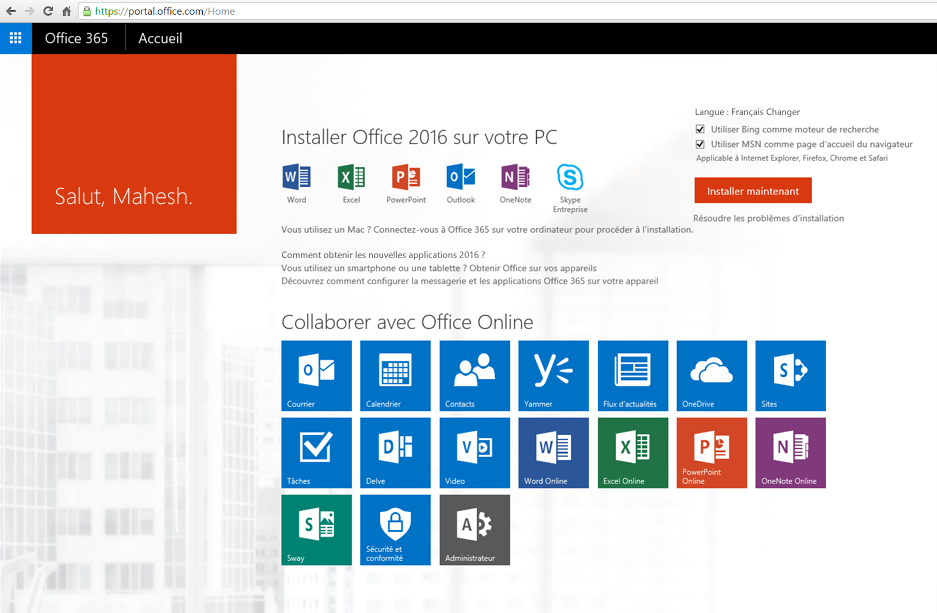This screenshot has height=613, width=937.
Task: Open the Vidéo tile
Action: [474, 453]
